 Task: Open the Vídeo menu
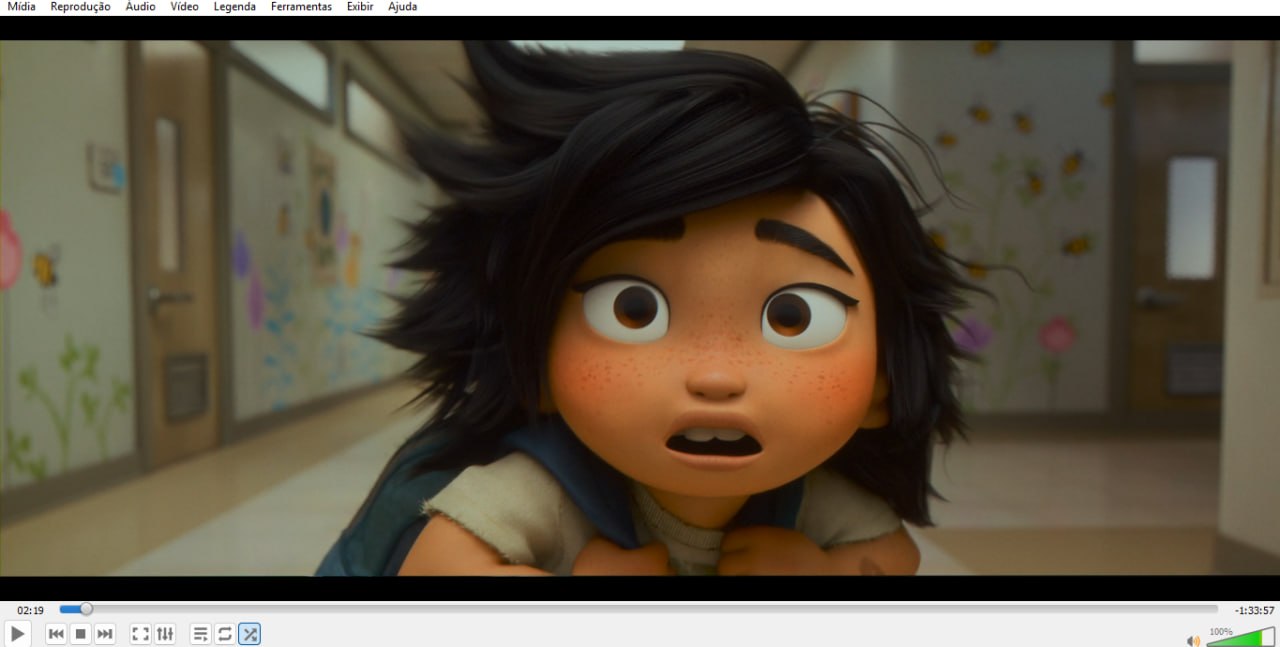pyautogui.click(x=184, y=7)
